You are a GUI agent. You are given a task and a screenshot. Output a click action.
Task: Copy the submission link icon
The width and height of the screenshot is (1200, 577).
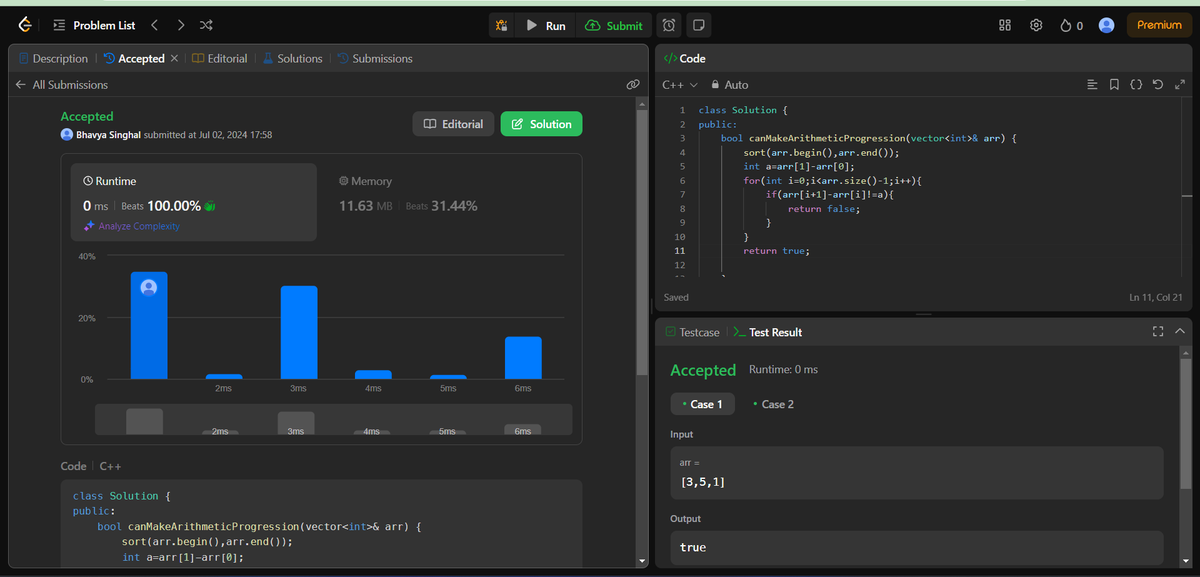[633, 85]
